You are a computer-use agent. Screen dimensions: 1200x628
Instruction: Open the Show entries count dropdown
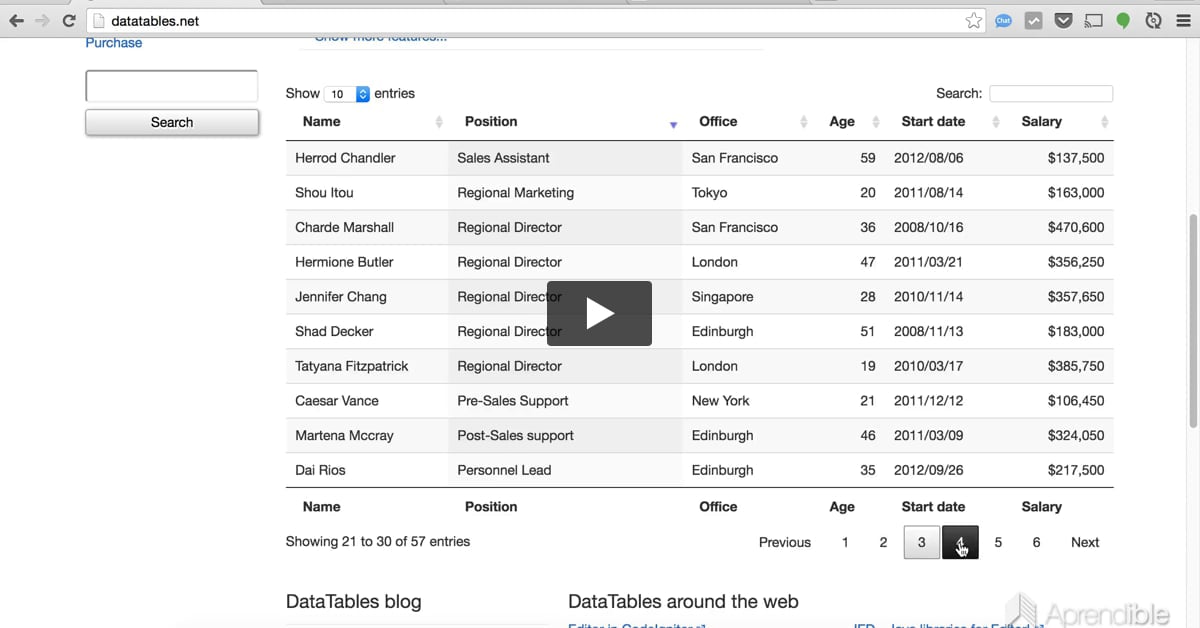(x=347, y=94)
